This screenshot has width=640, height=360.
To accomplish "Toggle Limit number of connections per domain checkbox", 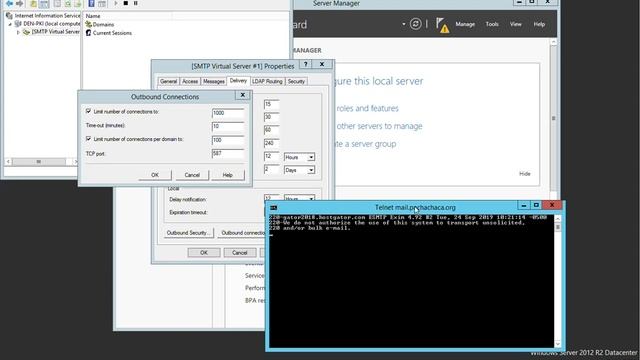I will click(88, 139).
